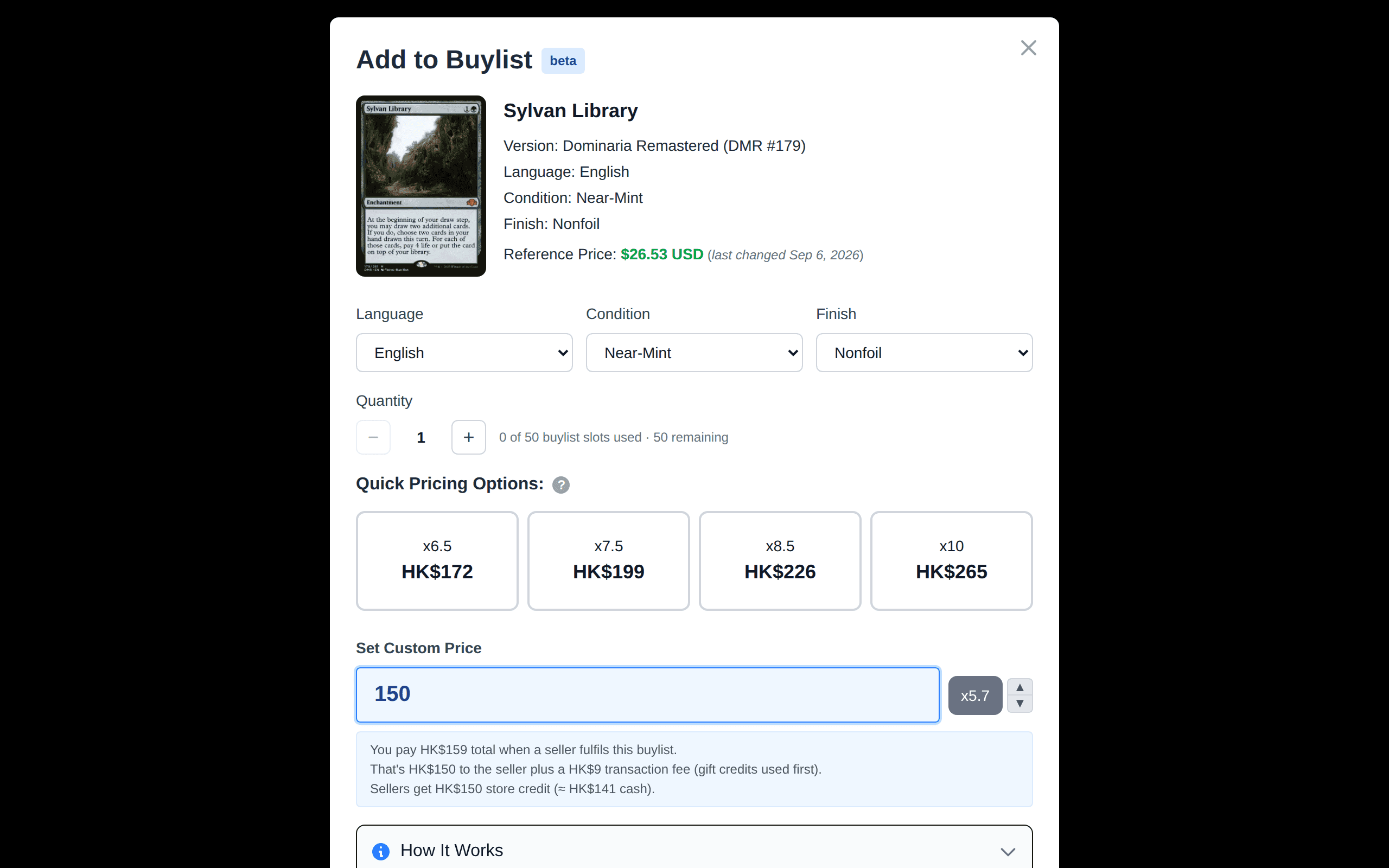Click the Sellers get HK$150 store credit line
The image size is (1389, 868).
tap(512, 789)
